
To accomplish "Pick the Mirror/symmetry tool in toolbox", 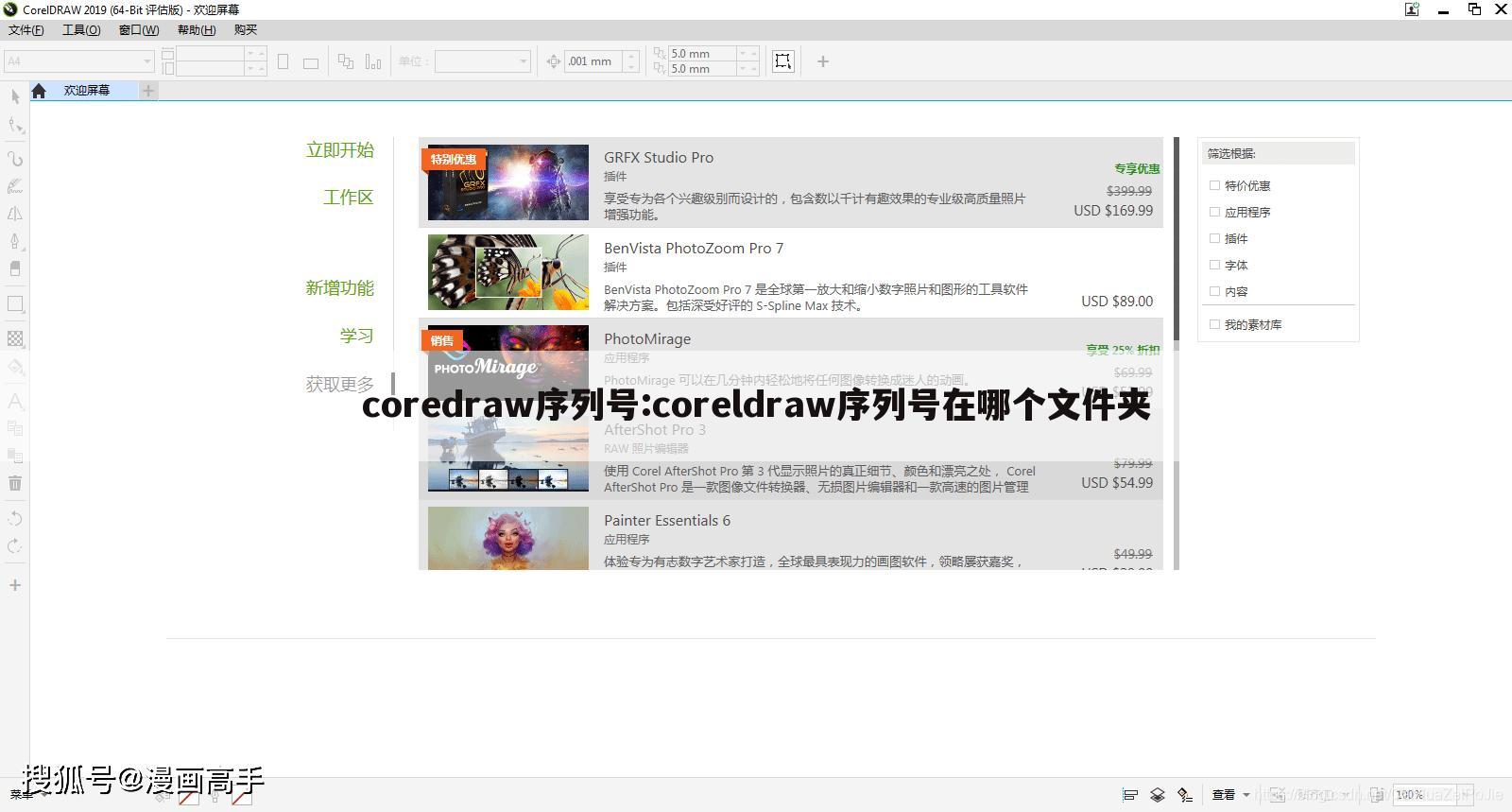I will tap(15, 214).
